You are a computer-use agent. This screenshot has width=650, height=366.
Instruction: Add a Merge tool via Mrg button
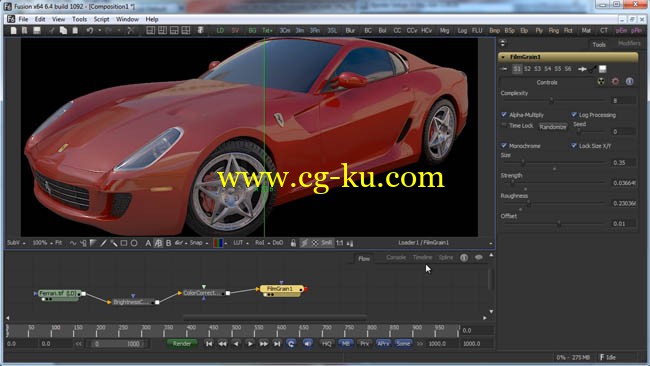444,31
